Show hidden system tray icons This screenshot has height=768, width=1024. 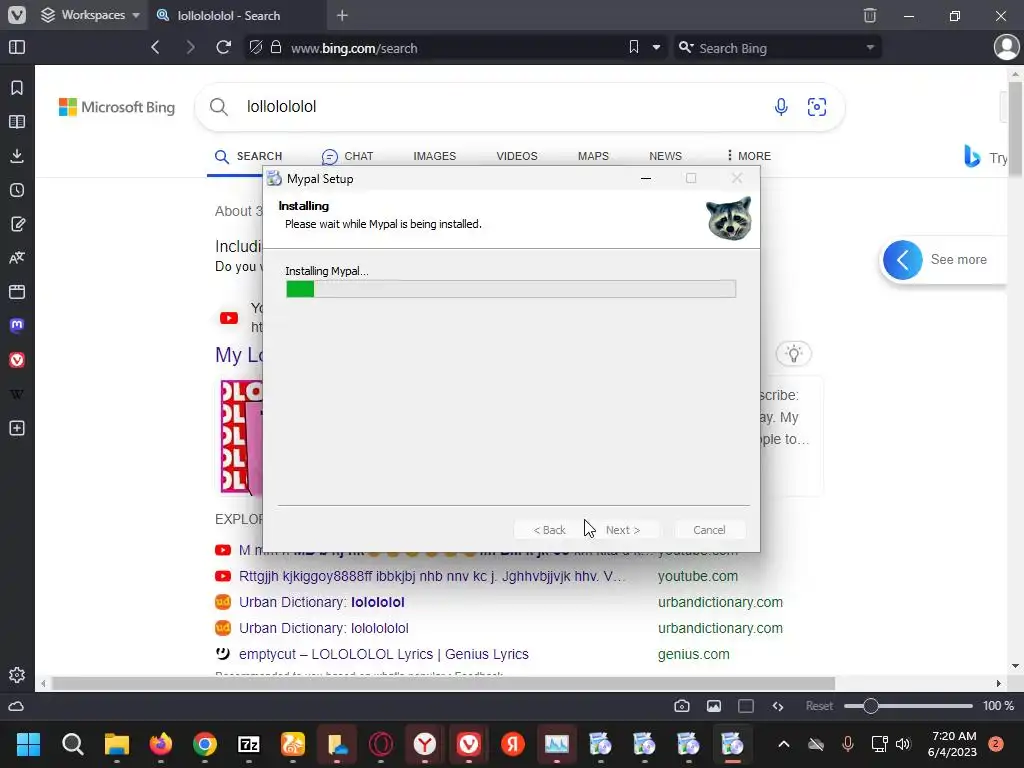[x=784, y=744]
